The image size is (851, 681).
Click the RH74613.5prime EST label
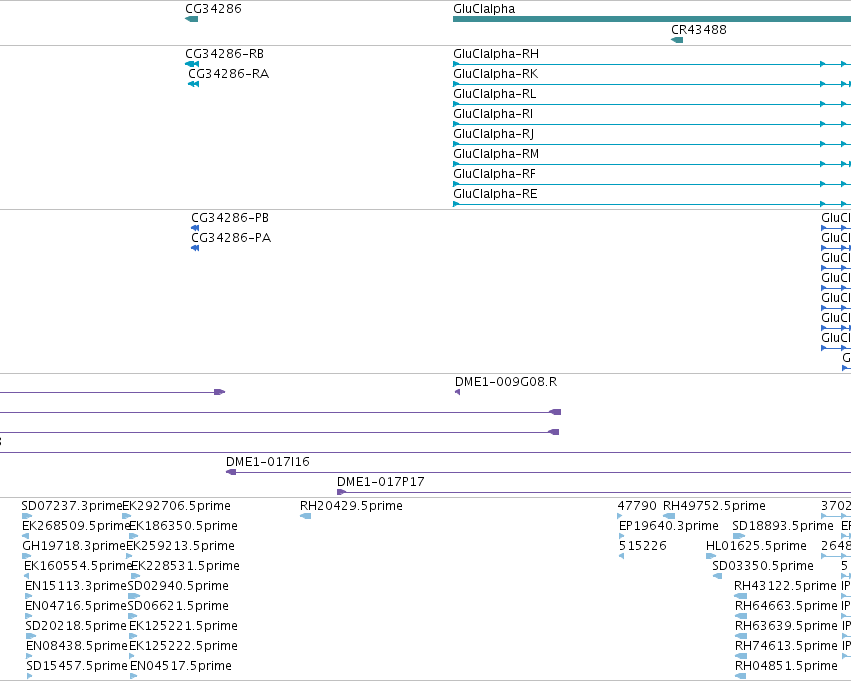[786, 646]
